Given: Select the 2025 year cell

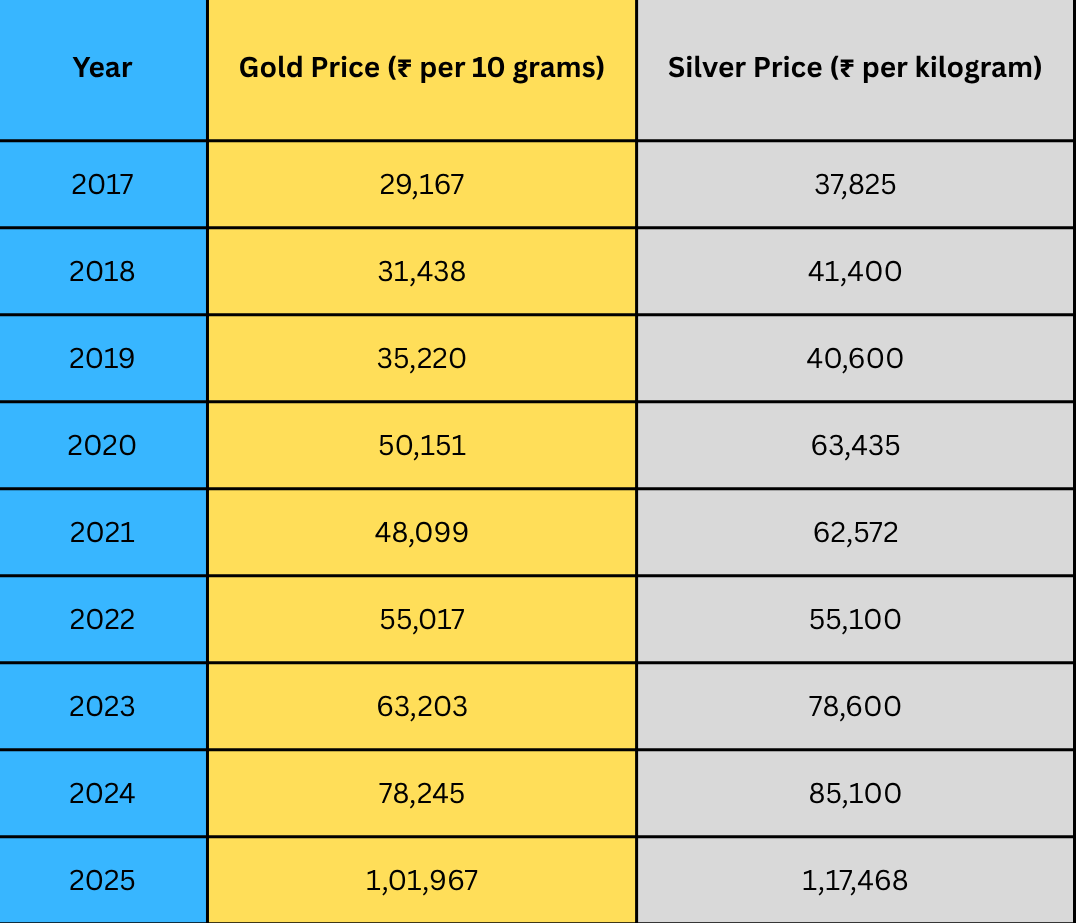Looking at the screenshot, I should click(x=102, y=880).
